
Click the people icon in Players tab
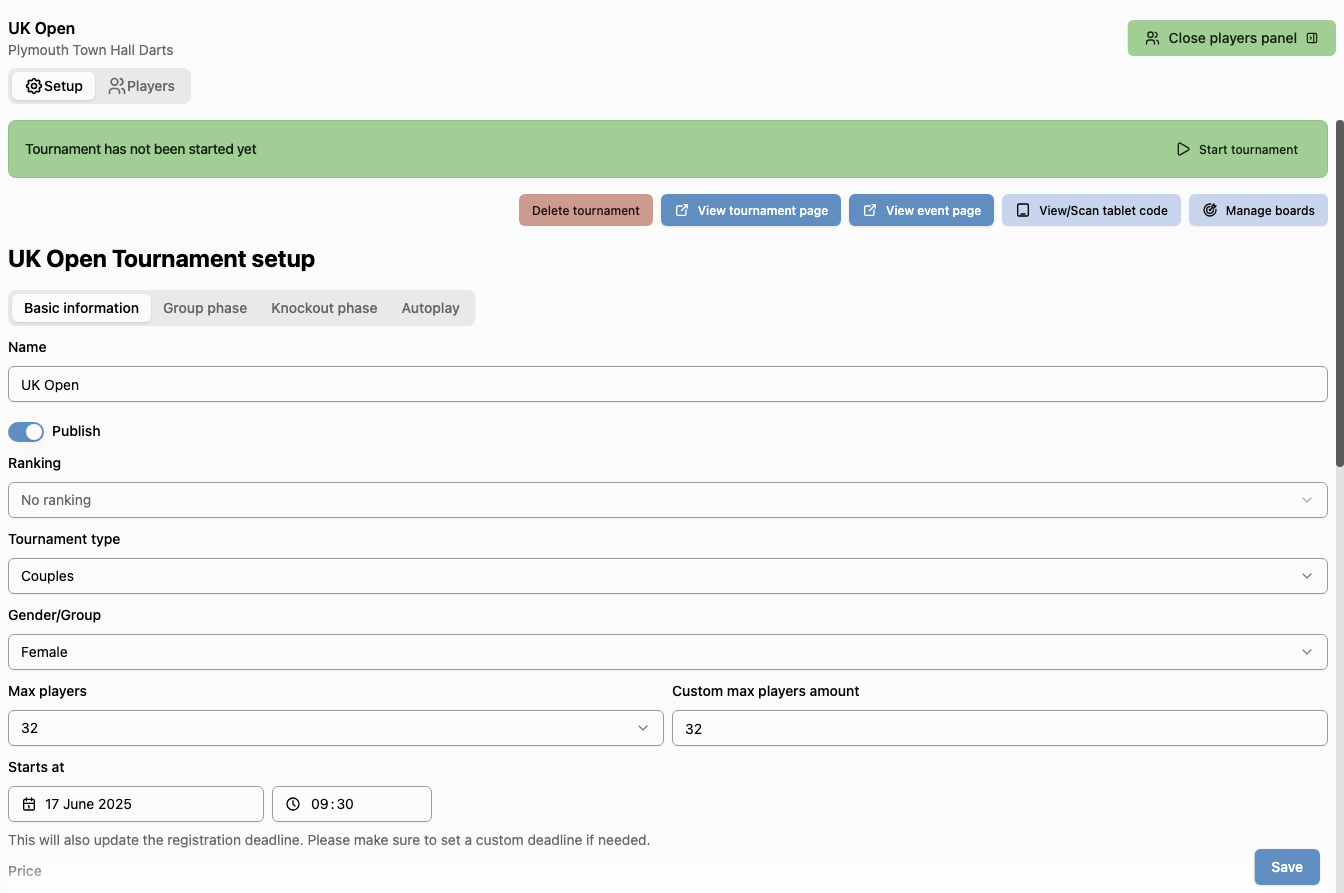[117, 86]
